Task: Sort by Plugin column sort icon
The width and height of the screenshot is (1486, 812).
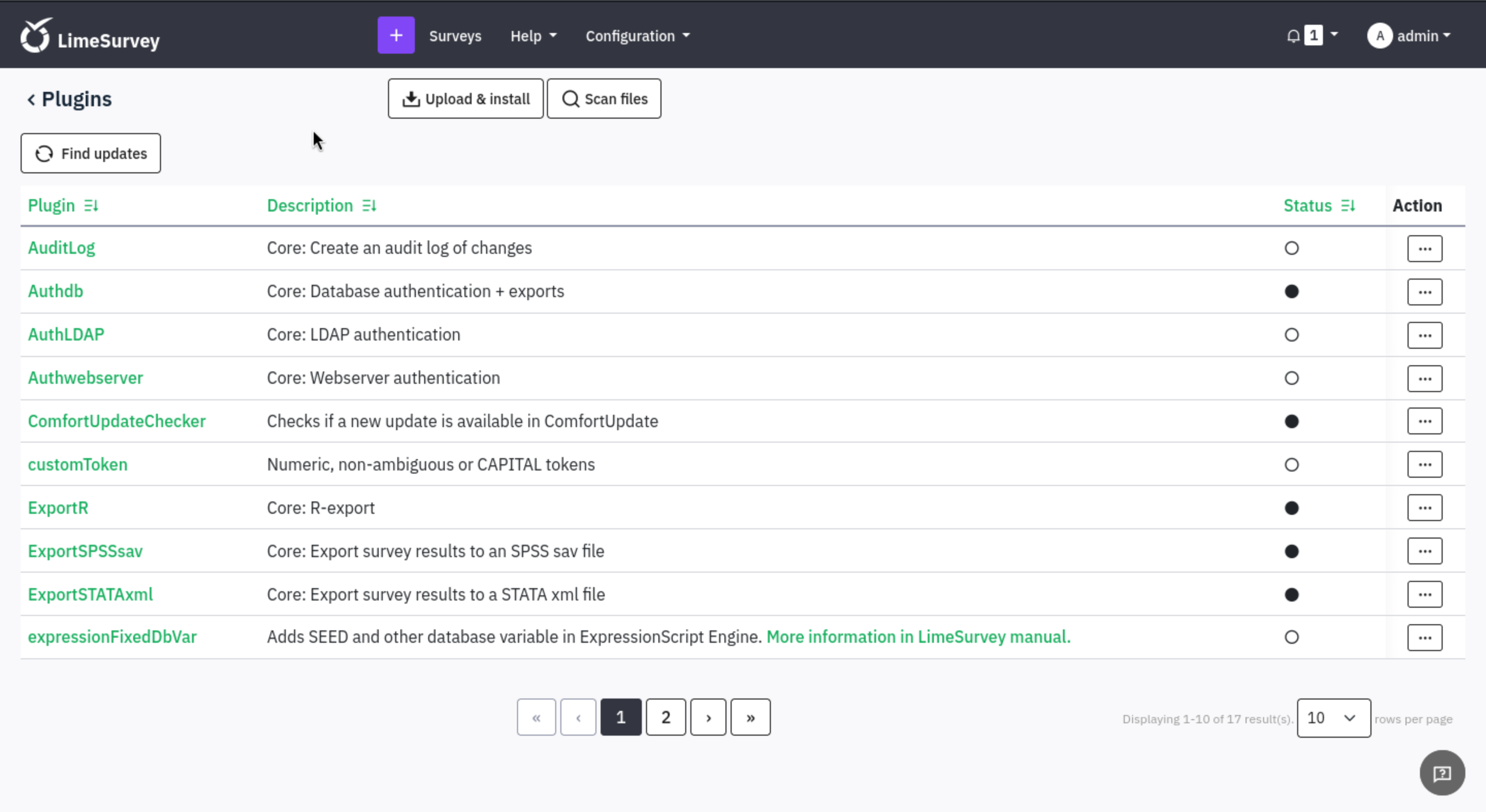Action: pyautogui.click(x=91, y=206)
